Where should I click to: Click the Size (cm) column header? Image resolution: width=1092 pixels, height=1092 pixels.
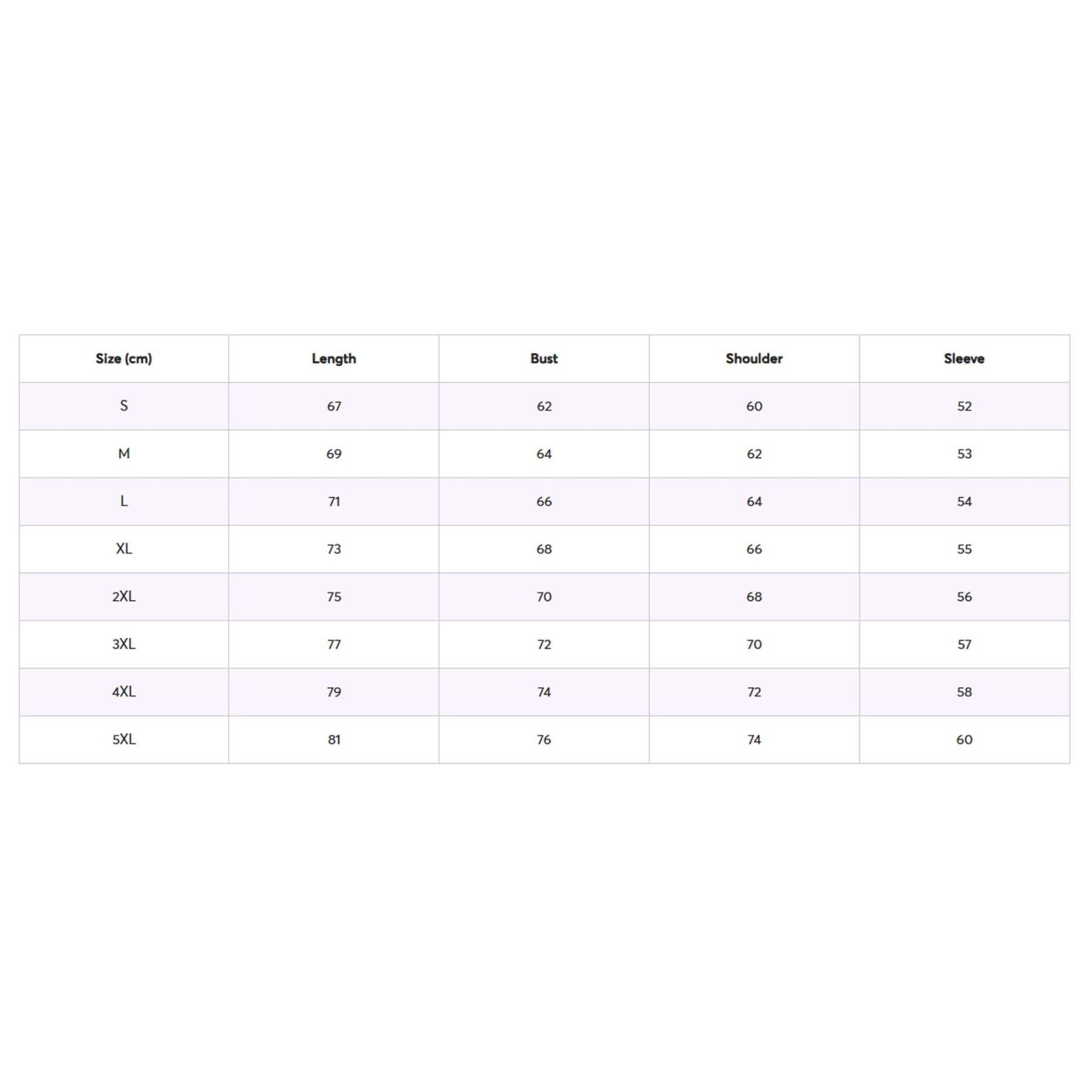[124, 359]
